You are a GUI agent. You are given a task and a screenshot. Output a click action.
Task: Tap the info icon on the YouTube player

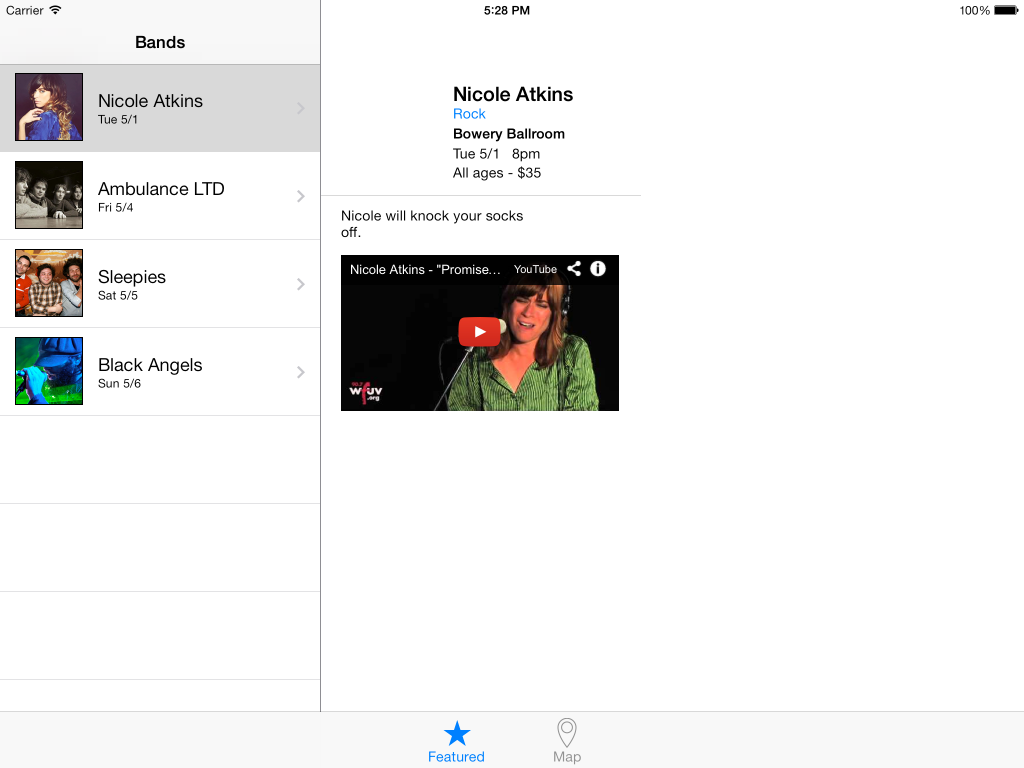click(x=597, y=268)
